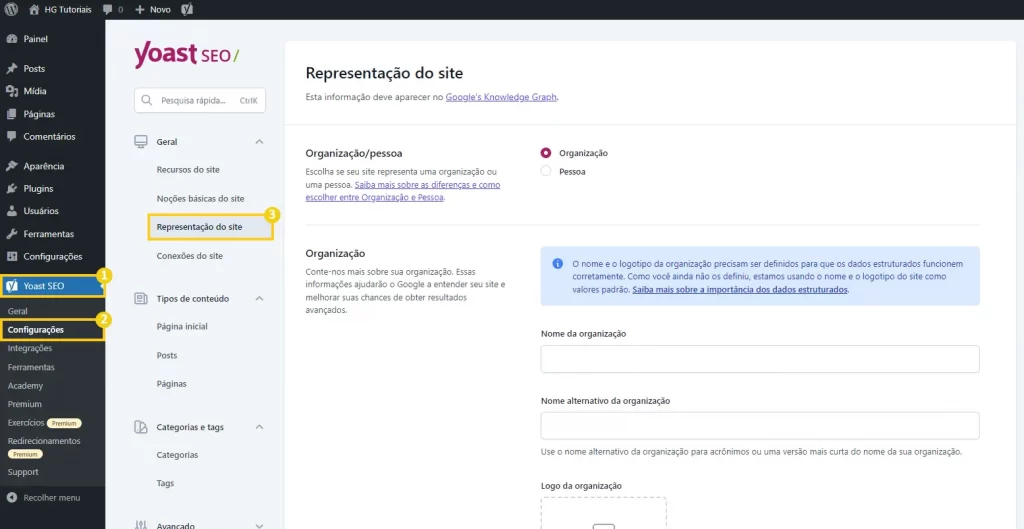Focus the Nome alternativo da organização field

point(760,426)
